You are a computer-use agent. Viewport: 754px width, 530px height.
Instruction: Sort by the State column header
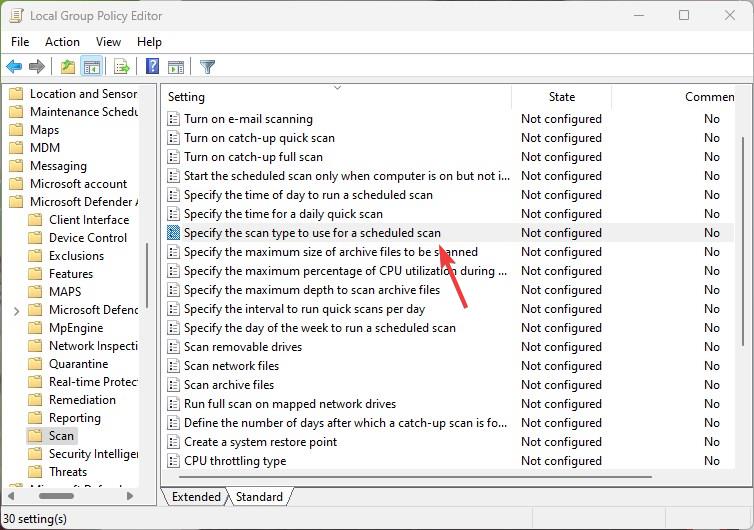coord(562,97)
